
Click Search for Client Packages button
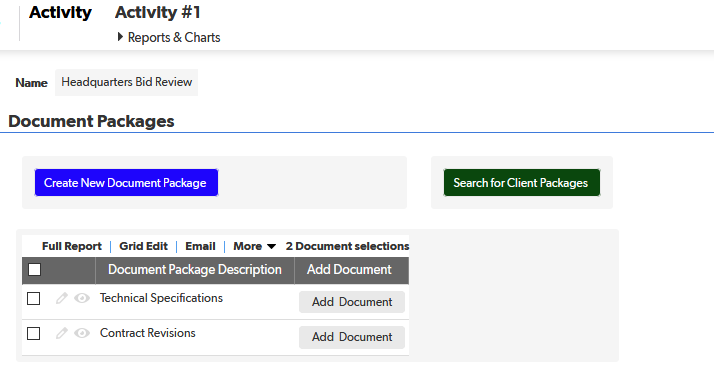[522, 183]
